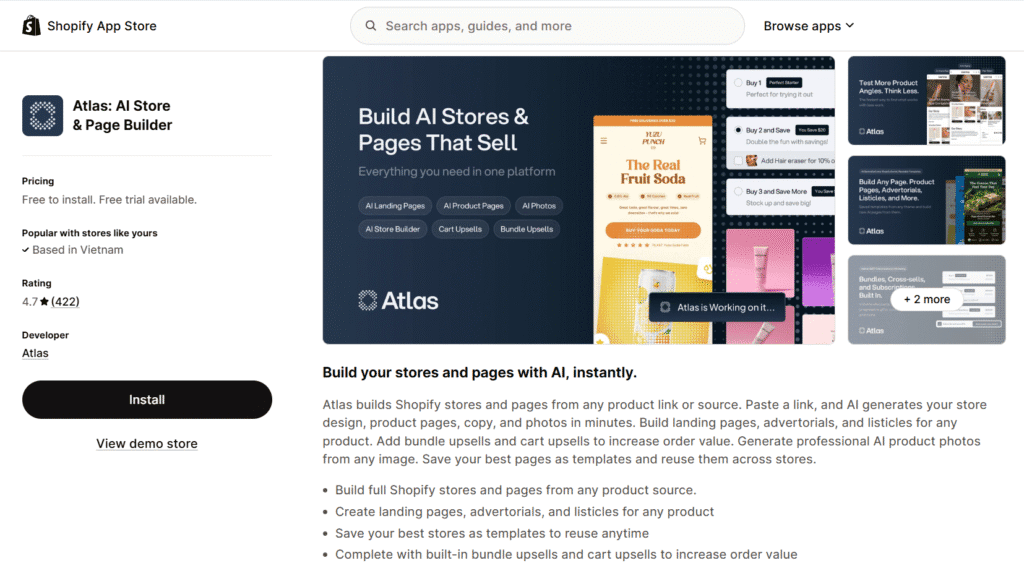Open the 422 reviews link
This screenshot has height=563, width=1024.
[x=65, y=302]
